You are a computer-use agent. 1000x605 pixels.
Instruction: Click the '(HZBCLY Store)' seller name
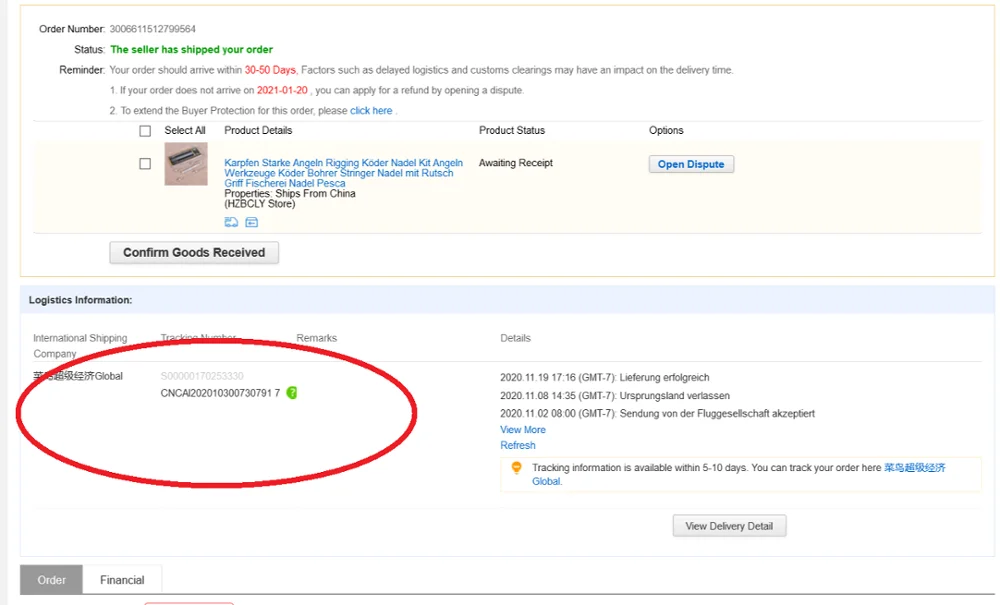[260, 204]
